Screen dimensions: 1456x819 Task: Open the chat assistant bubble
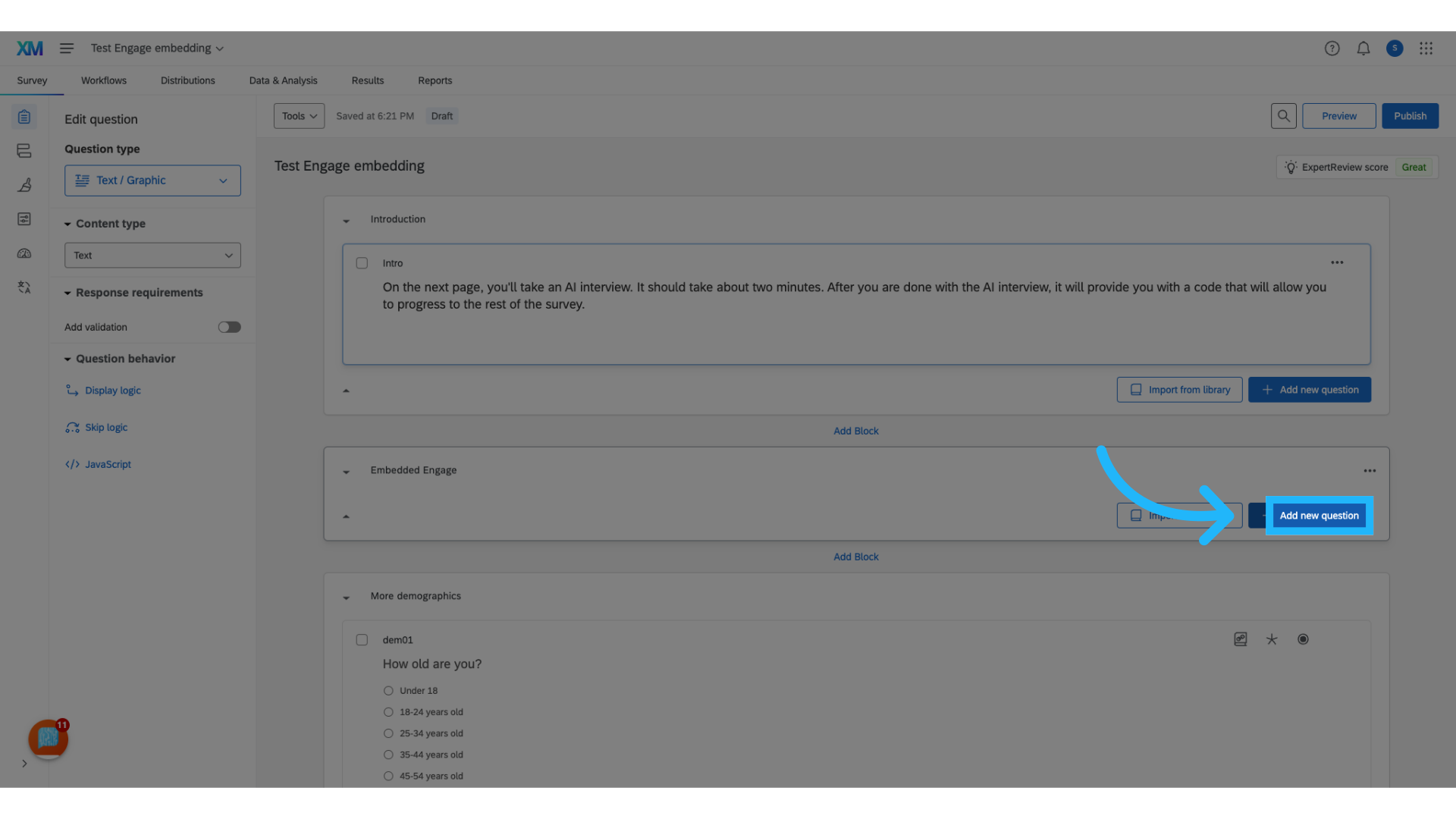[48, 739]
